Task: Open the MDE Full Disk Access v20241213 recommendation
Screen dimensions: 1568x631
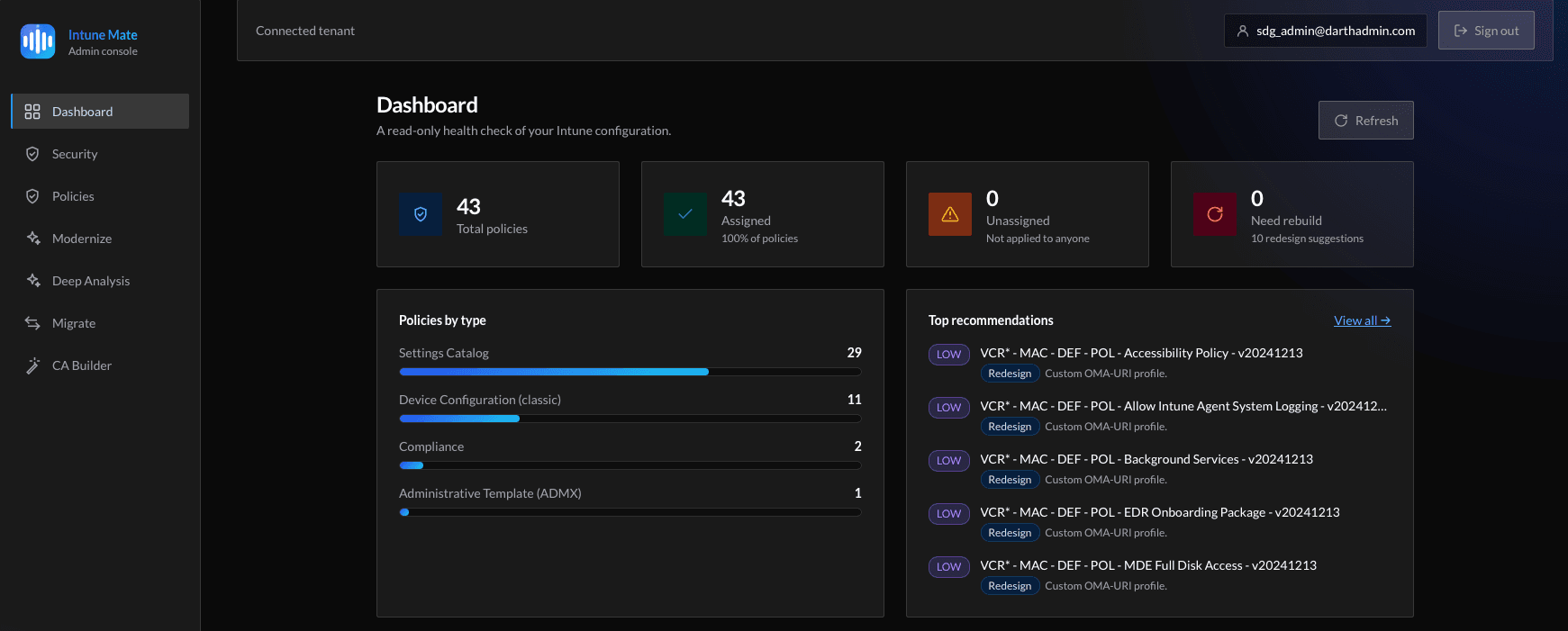Action: (1148, 565)
